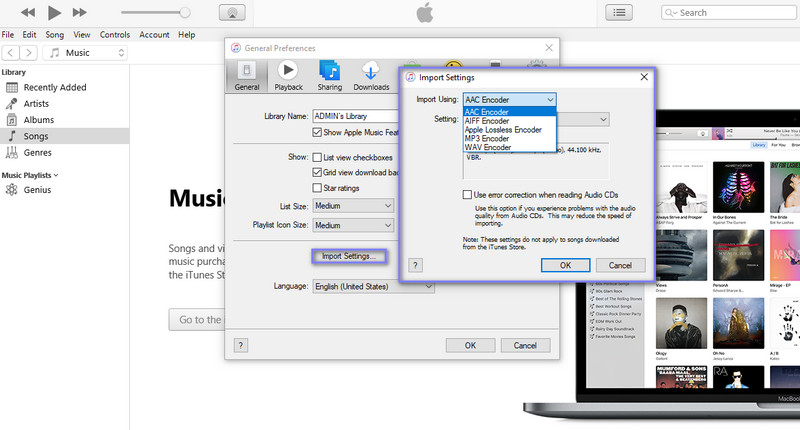Open the Playlist Icon Size dropdown
The image size is (800, 430).
tap(353, 225)
